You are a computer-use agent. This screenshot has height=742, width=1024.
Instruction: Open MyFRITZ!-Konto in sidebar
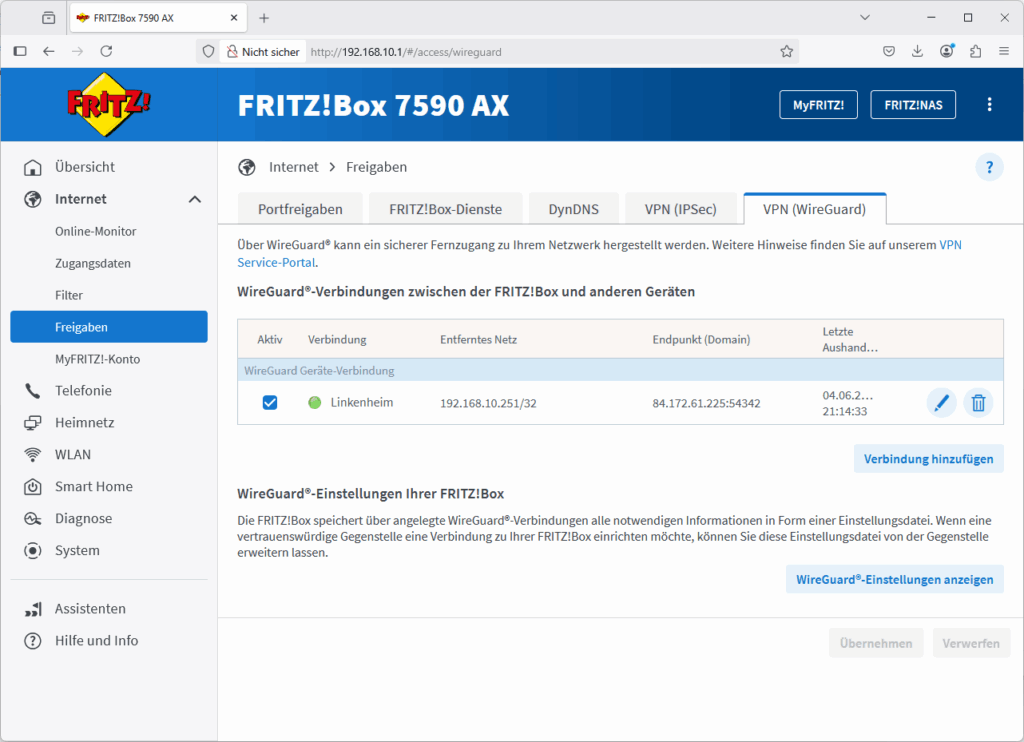[x=97, y=359]
